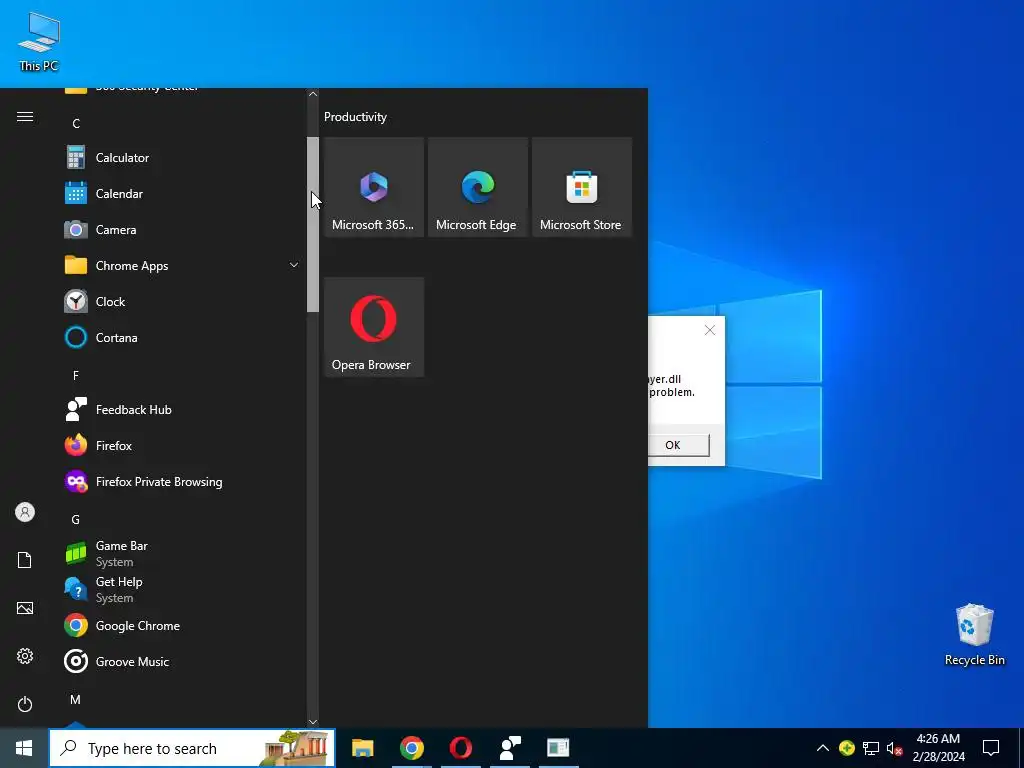The image size is (1024, 768).
Task: Click the green security tray icon
Action: click(x=846, y=748)
